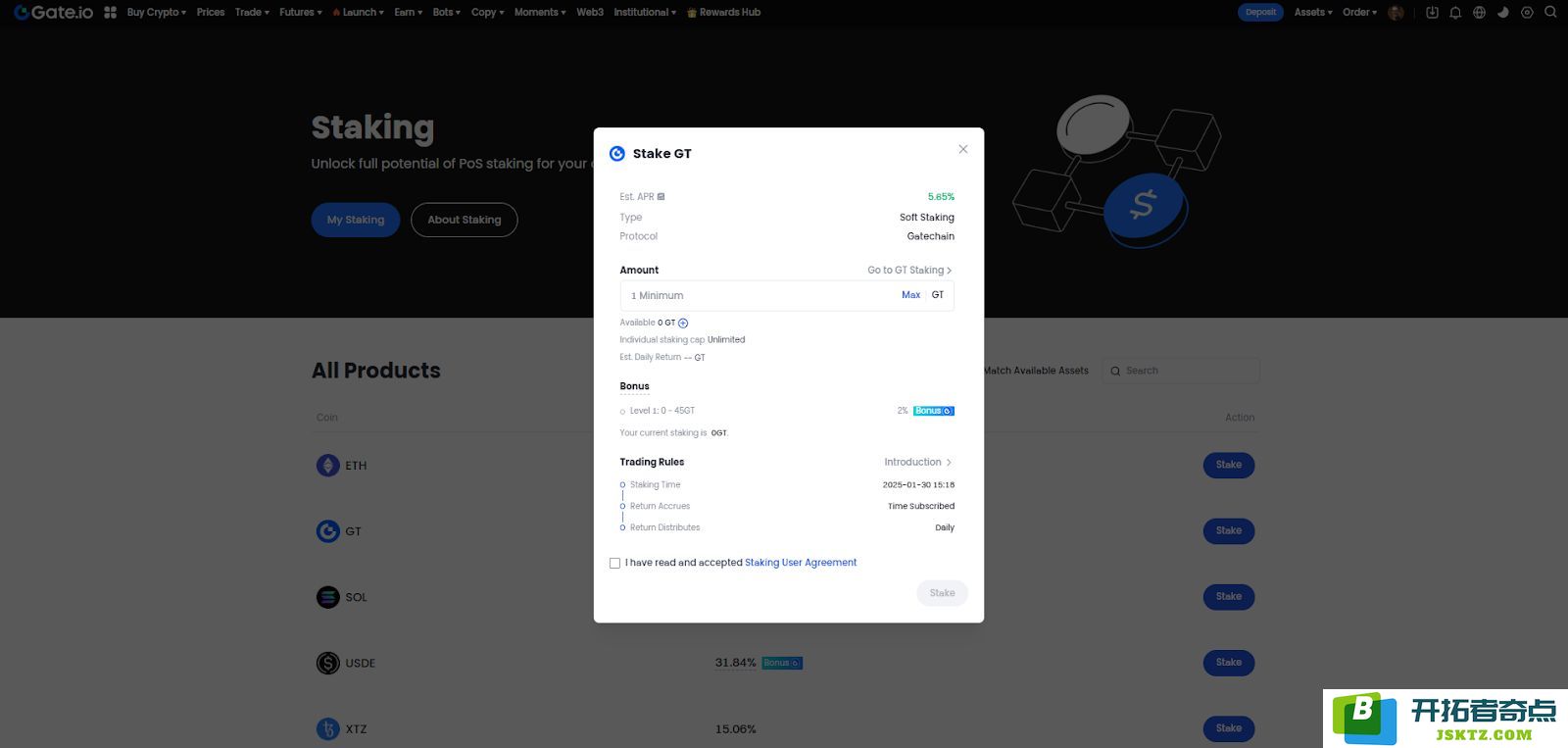Click the XTZ coin icon
This screenshot has height=748, width=1568.
point(328,728)
